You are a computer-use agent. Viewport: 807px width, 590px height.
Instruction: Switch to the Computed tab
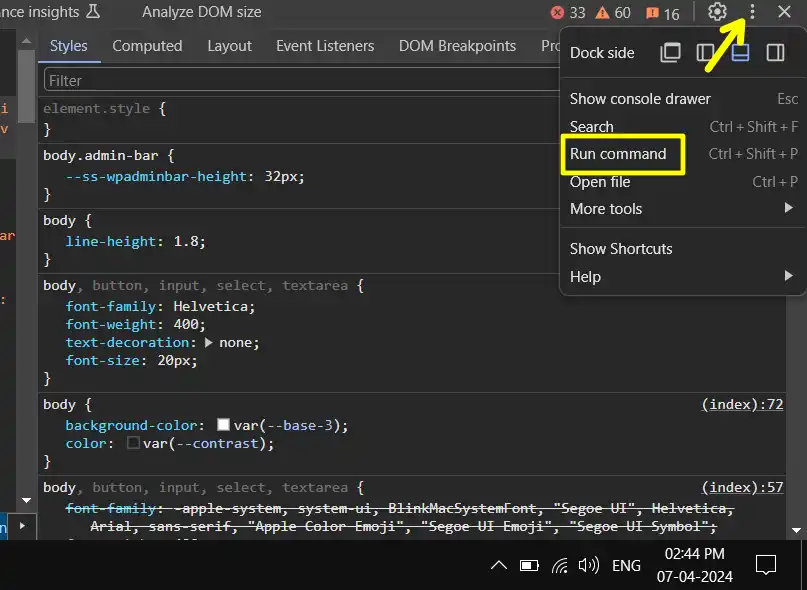[x=147, y=46]
